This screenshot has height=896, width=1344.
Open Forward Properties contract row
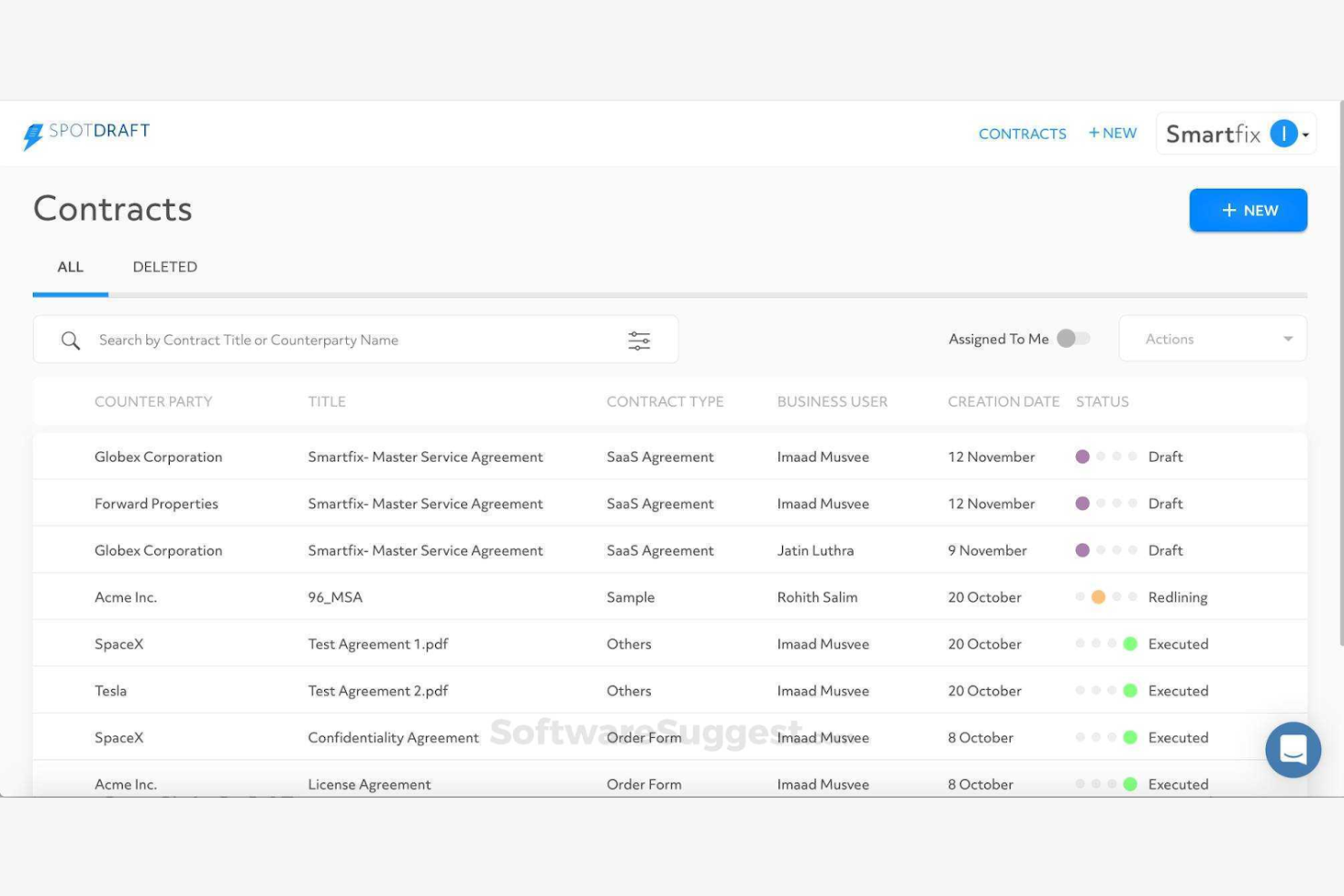[x=670, y=504]
